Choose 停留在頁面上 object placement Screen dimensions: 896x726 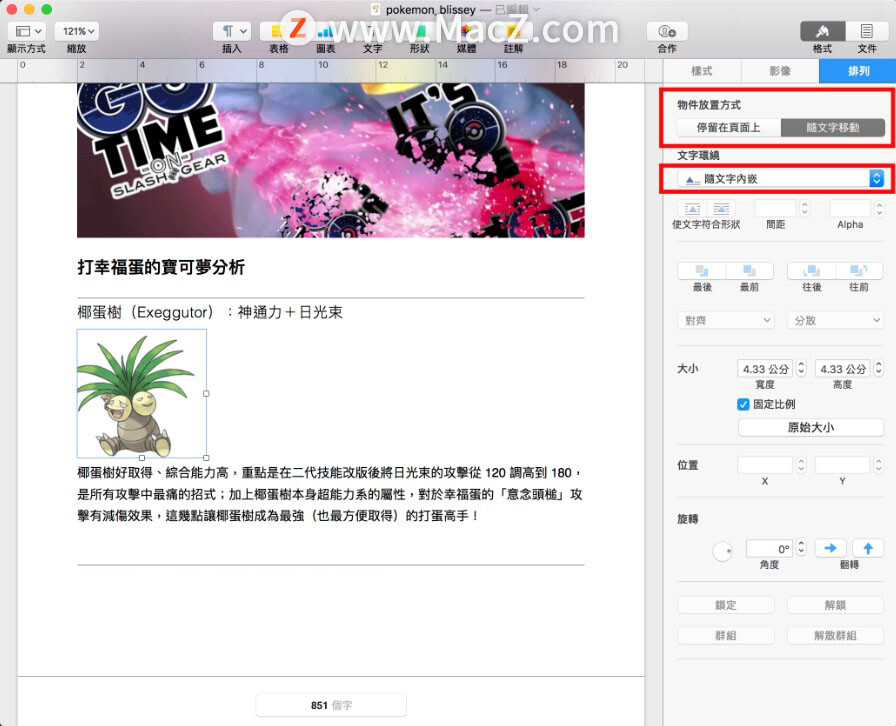click(729, 127)
